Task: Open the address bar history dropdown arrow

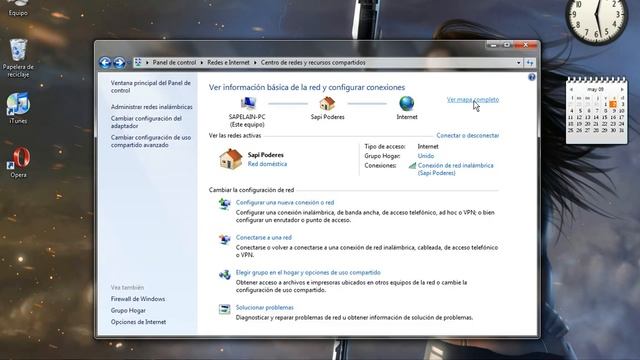Action: 518,63
